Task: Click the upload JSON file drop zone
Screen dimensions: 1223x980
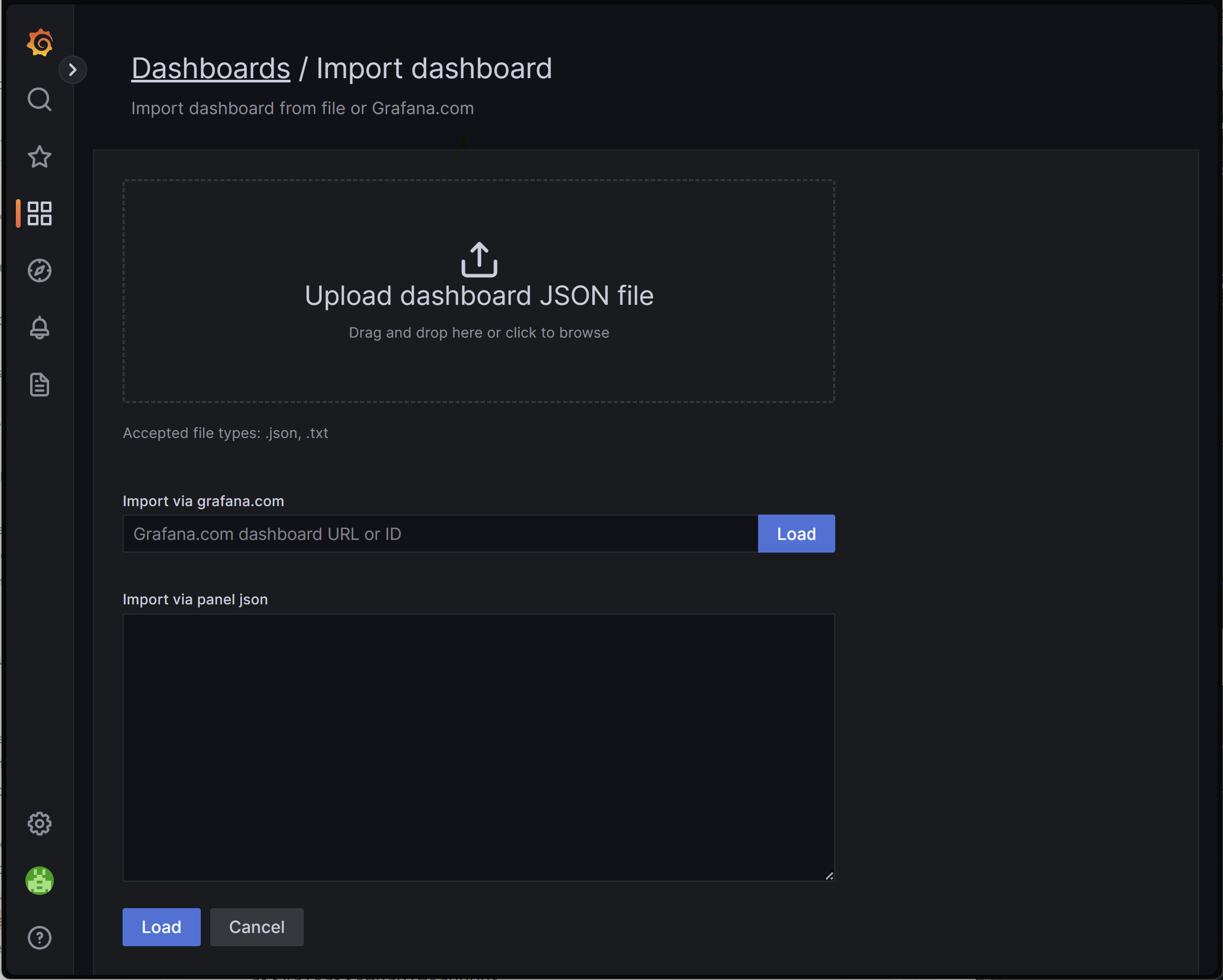Action: 478,291
